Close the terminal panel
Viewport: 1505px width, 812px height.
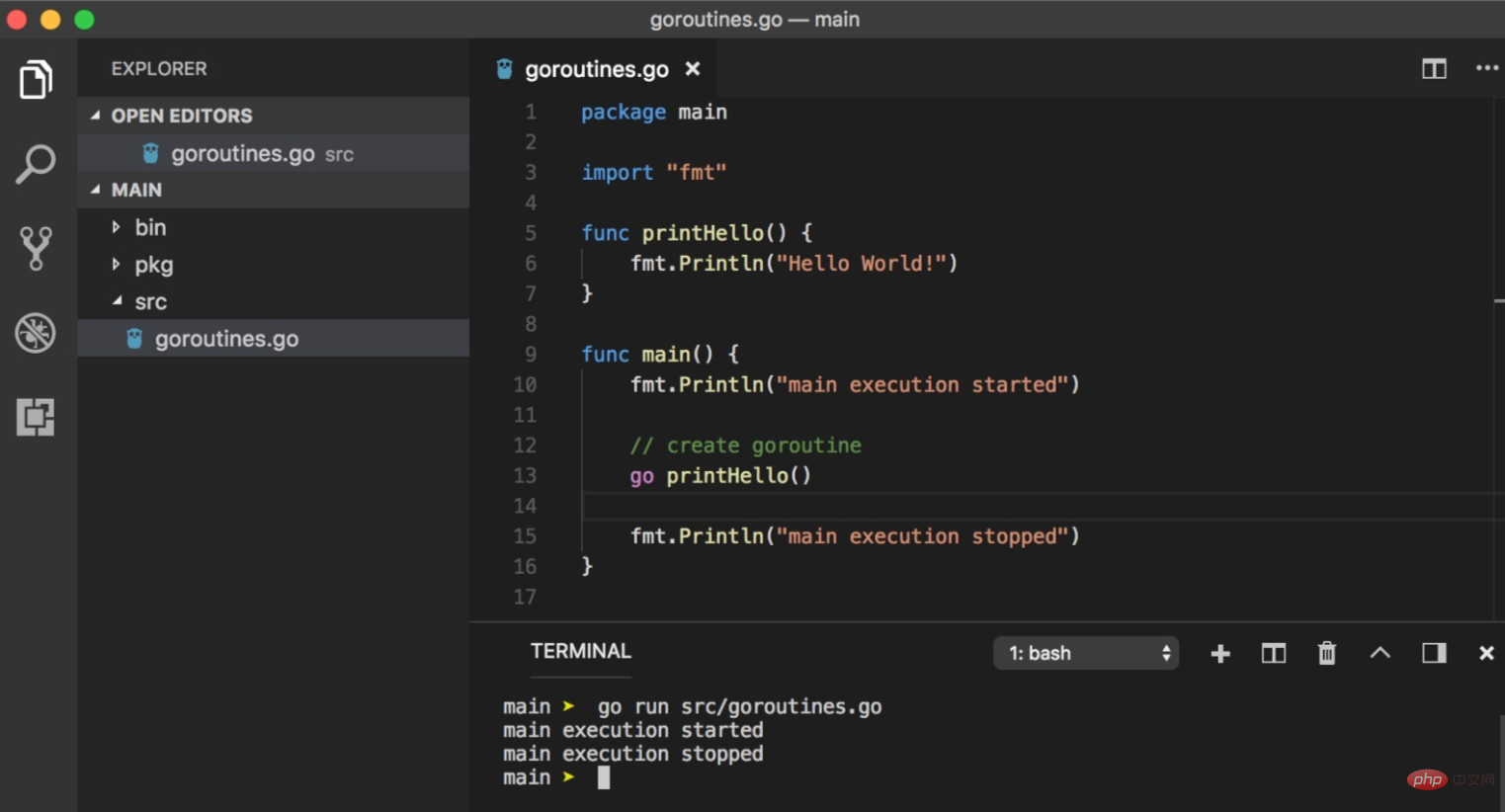[x=1485, y=653]
